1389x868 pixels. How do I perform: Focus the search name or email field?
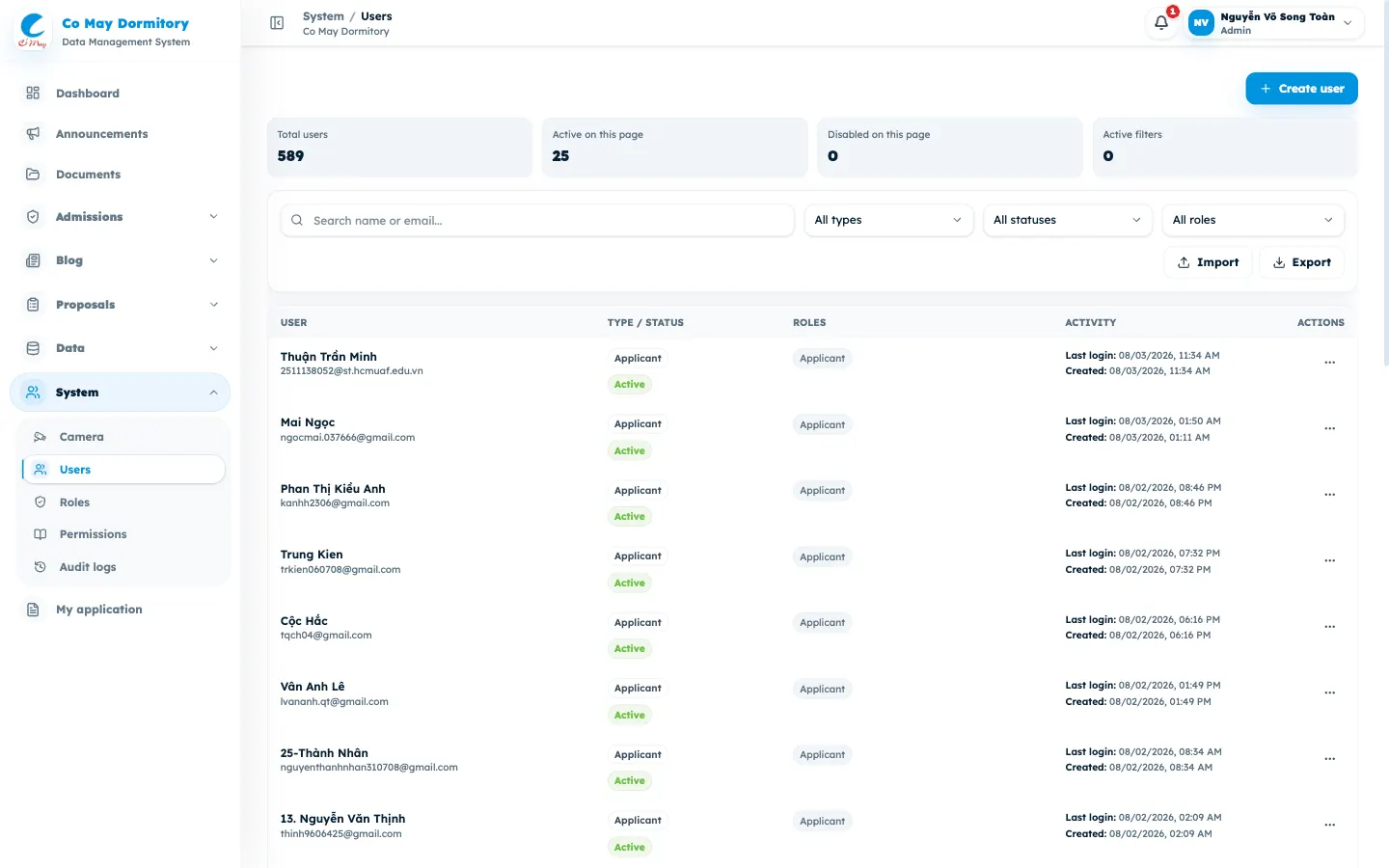point(537,220)
